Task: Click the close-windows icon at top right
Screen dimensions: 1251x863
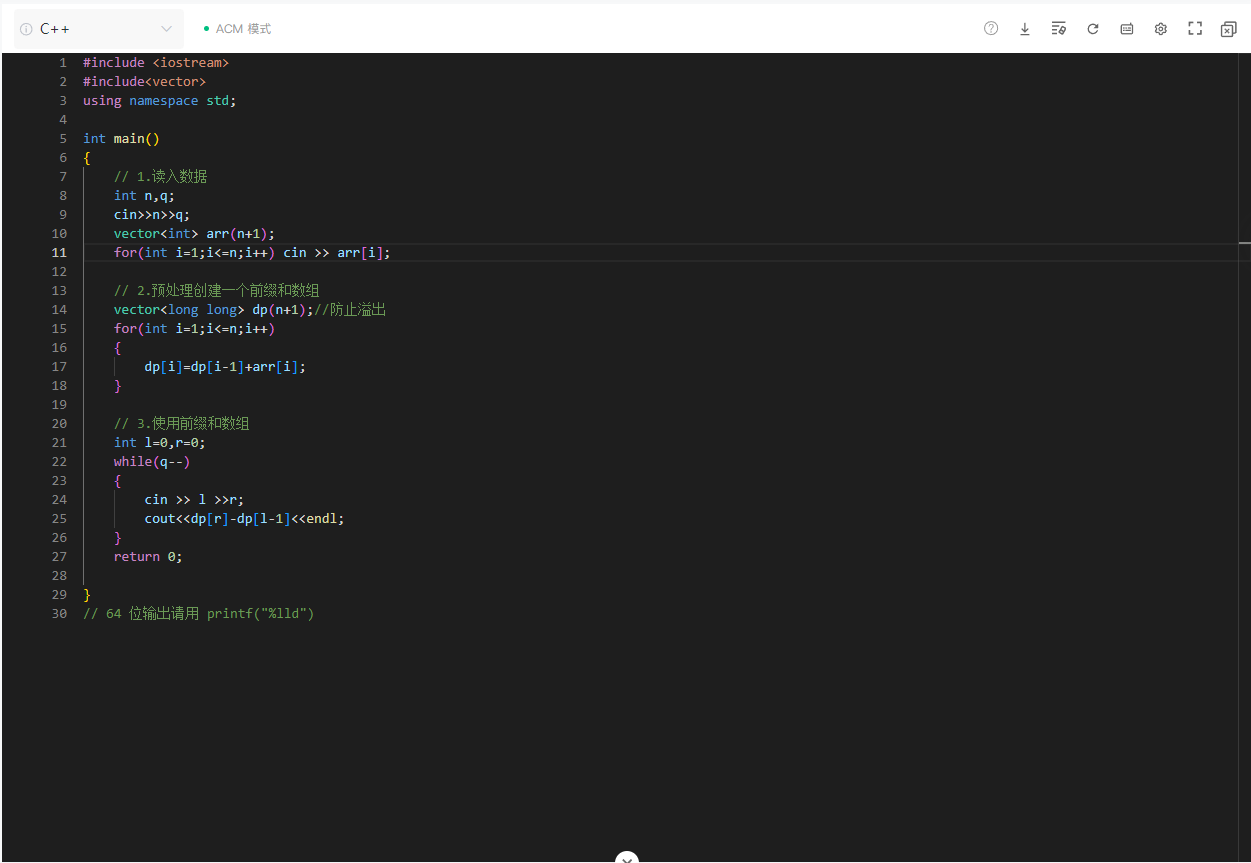Action: [1229, 29]
